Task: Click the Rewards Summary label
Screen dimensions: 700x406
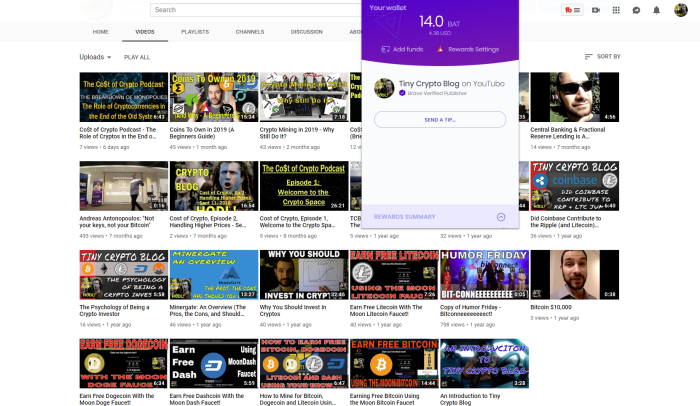Action: (404, 217)
